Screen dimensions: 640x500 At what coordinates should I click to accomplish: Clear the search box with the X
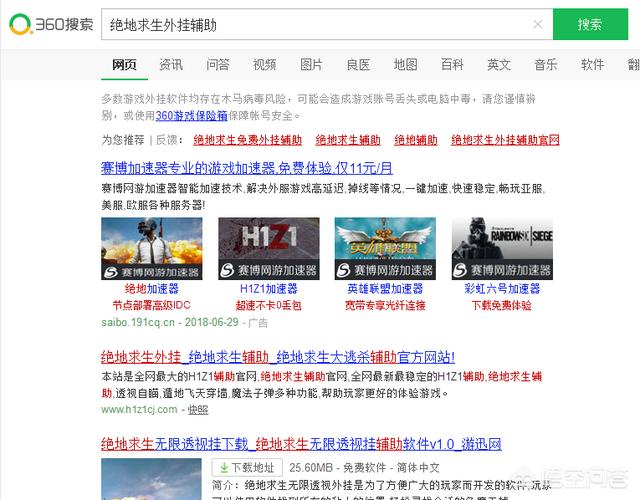coord(538,24)
